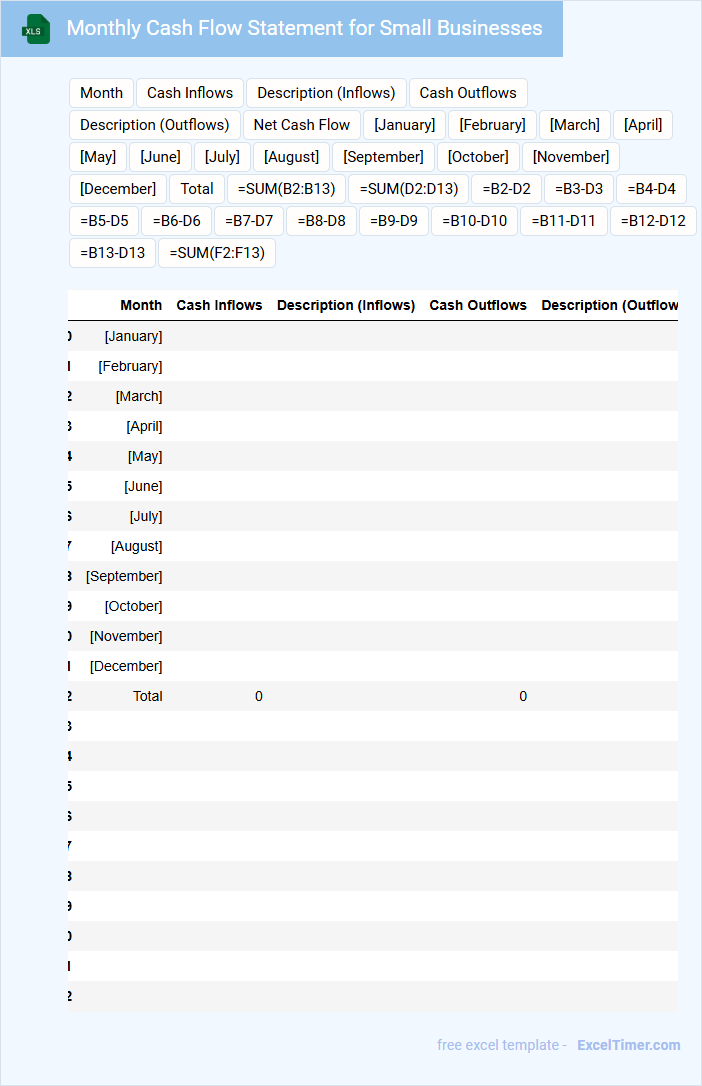Select the =SUM(F2:F13) formula tag
This screenshot has width=702, height=1086.
(217, 252)
